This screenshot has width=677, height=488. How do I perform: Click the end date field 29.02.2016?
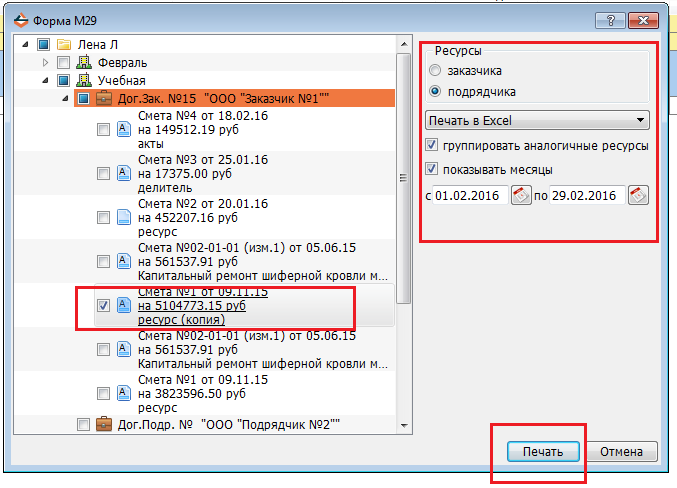click(x=587, y=196)
